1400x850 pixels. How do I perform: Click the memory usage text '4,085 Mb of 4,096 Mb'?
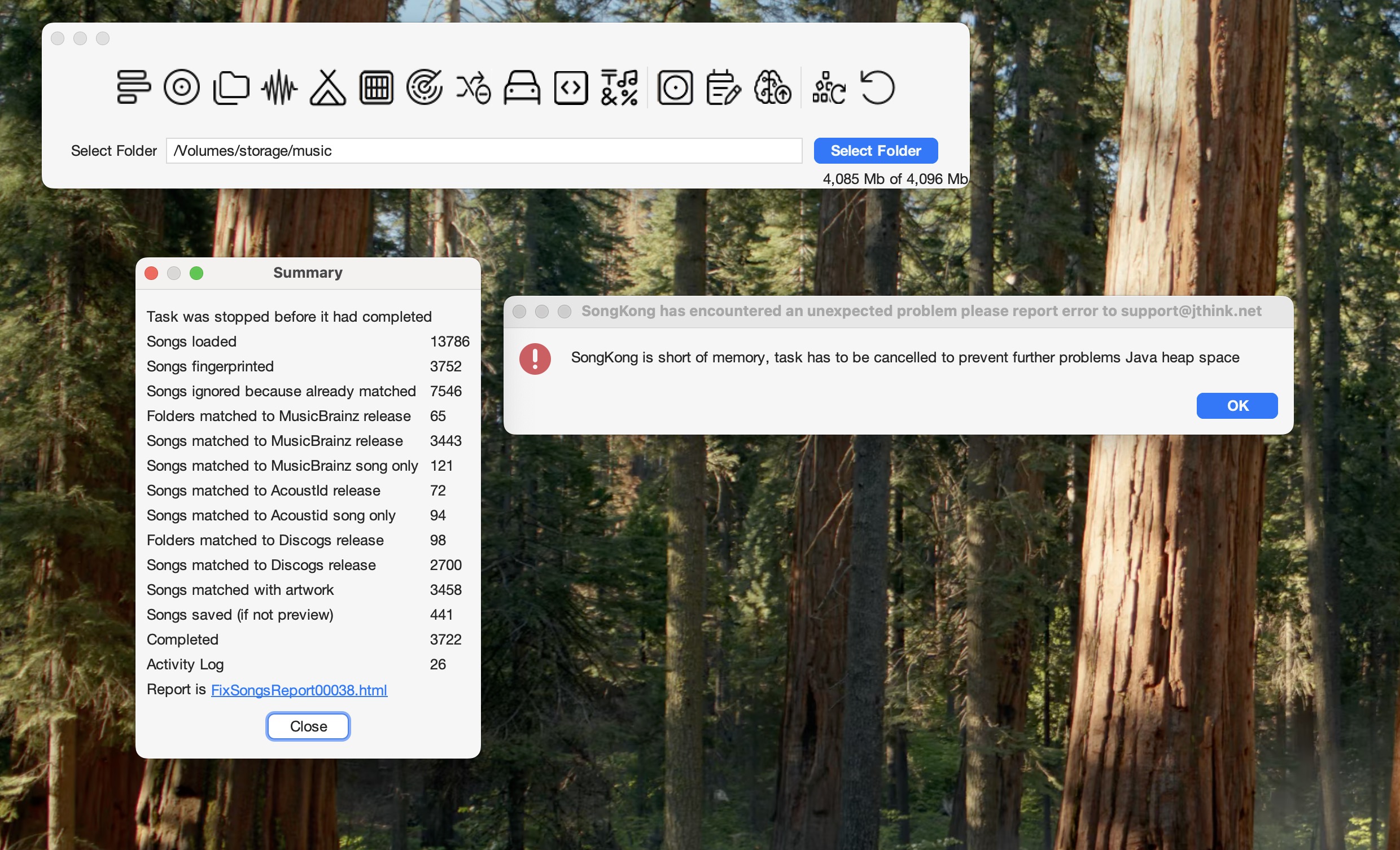[x=895, y=179]
